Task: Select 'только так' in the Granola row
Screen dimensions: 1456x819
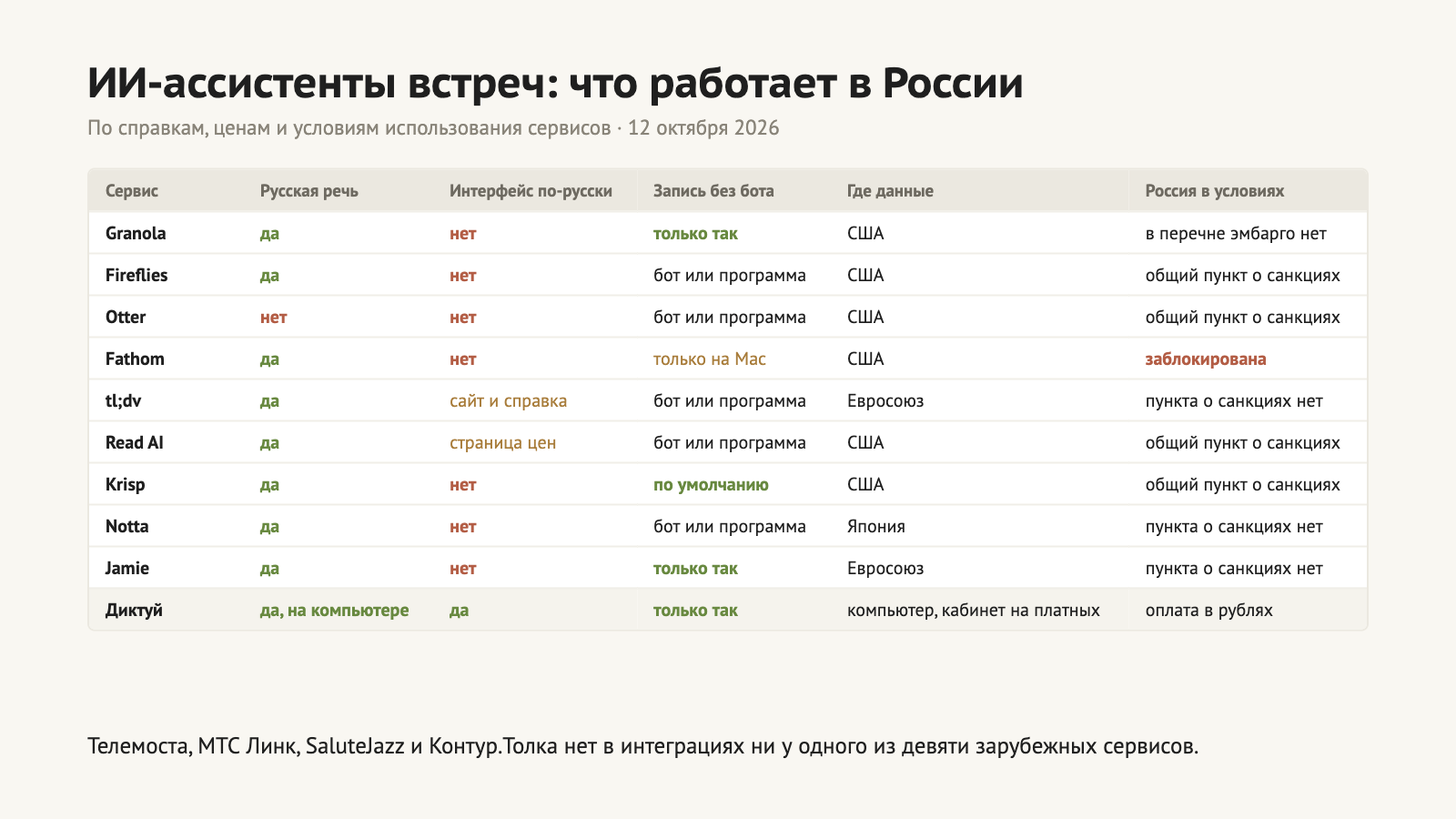Action: tap(695, 233)
